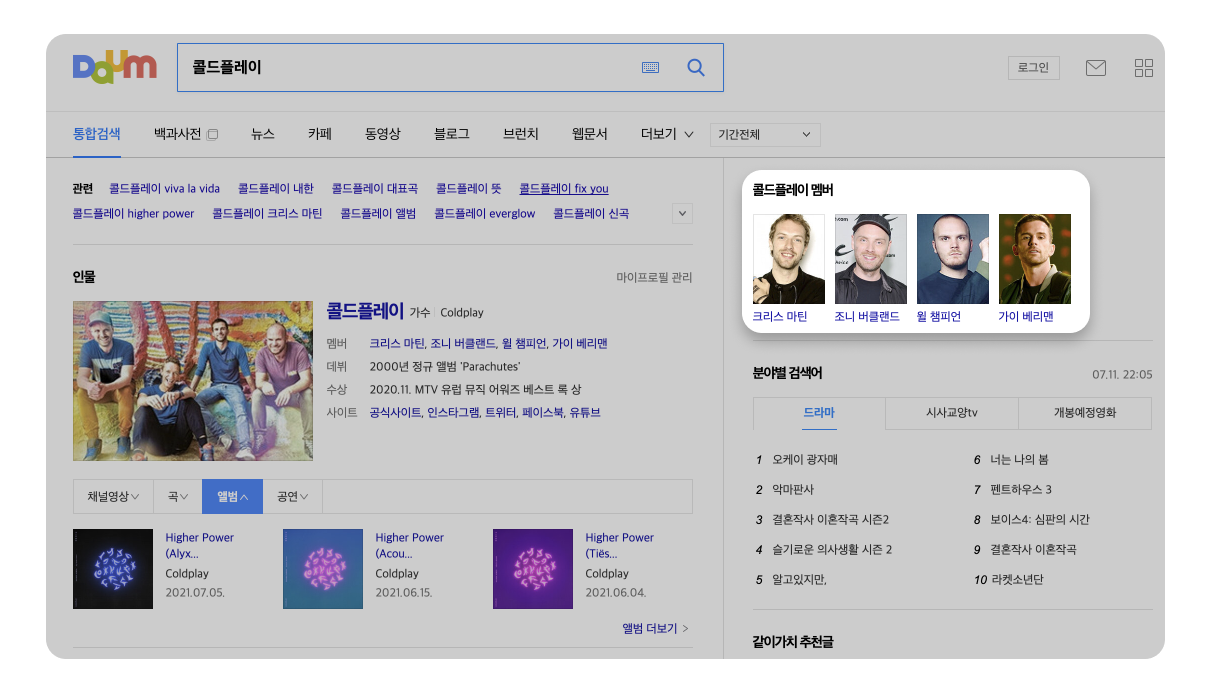Click related search 콜드플레이 뜻

468,188
